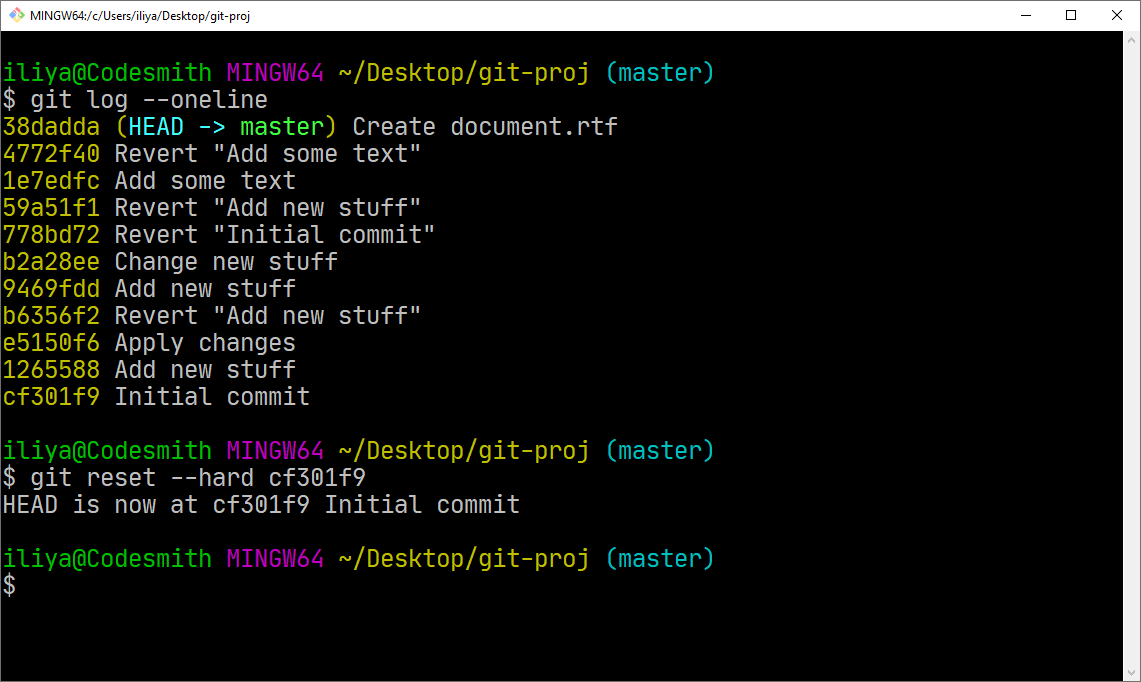Click the Git Bash icon in title bar

16,15
